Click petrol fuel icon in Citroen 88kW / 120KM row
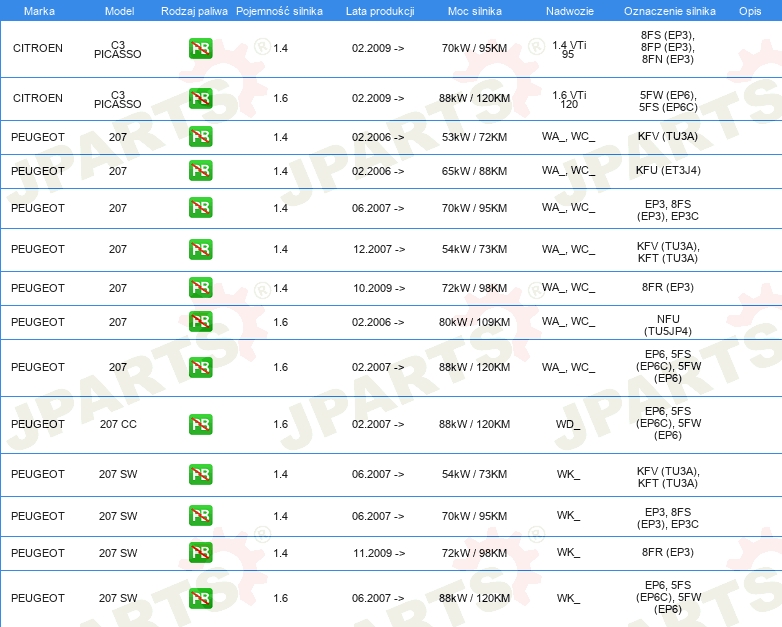 [x=200, y=98]
